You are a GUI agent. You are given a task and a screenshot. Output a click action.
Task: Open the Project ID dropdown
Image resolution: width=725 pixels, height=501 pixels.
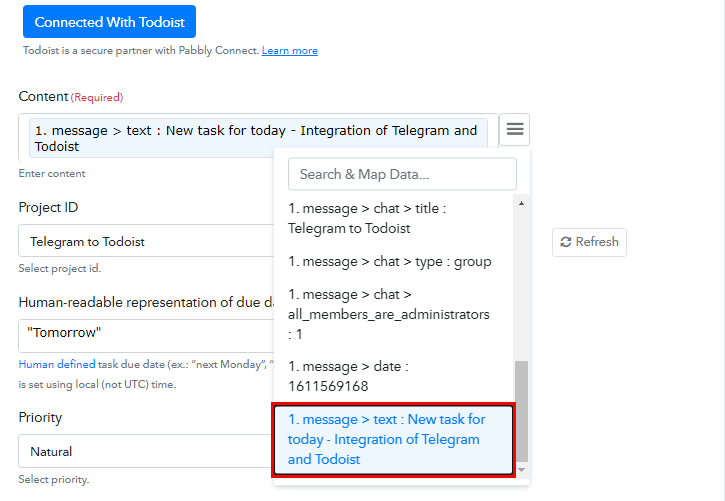pos(146,241)
